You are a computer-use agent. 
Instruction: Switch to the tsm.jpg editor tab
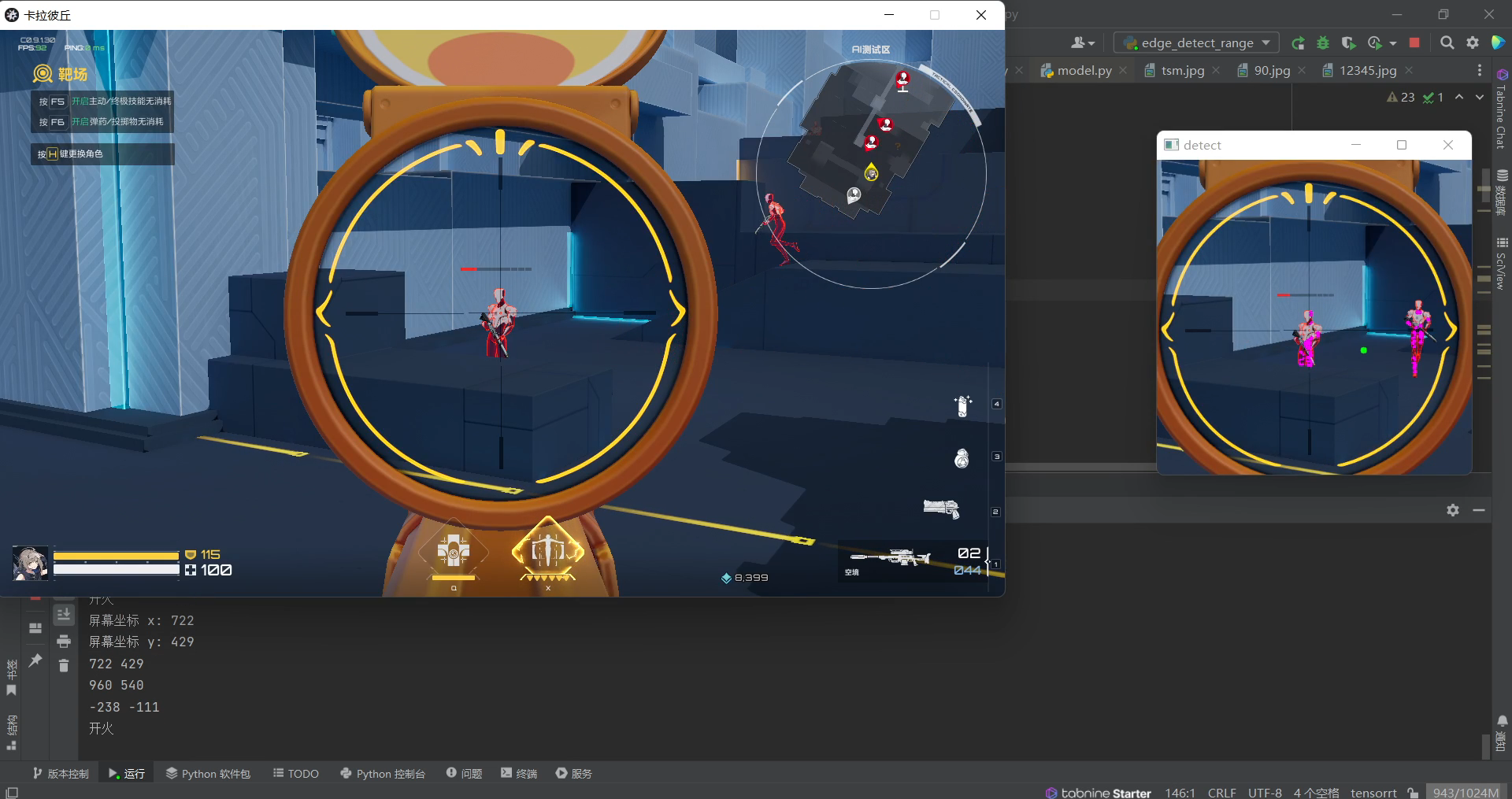click(x=1179, y=70)
